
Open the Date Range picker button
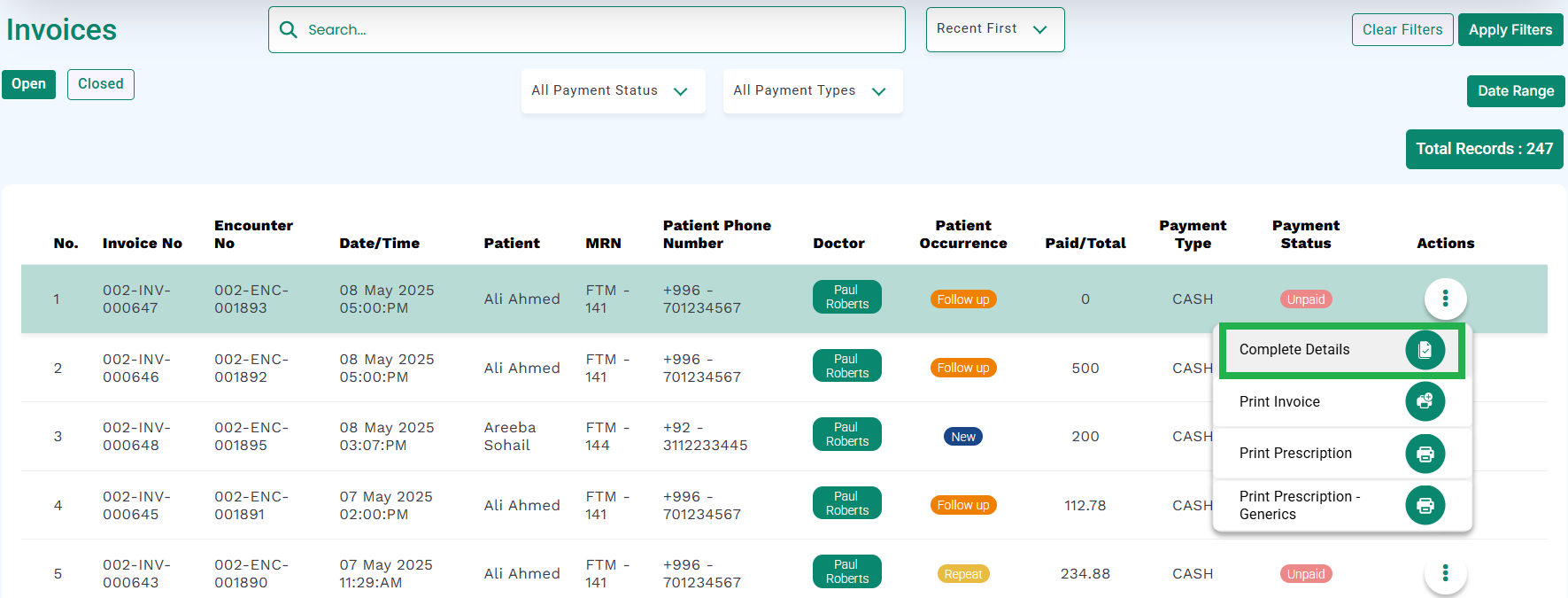[x=1516, y=90]
